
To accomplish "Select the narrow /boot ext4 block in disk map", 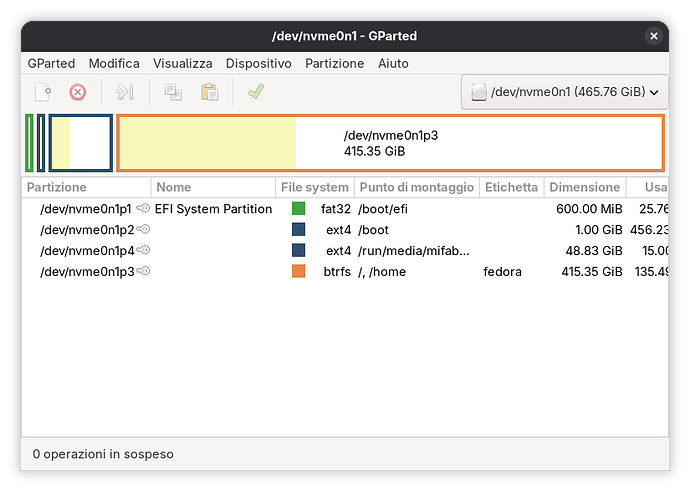I will 41,143.
